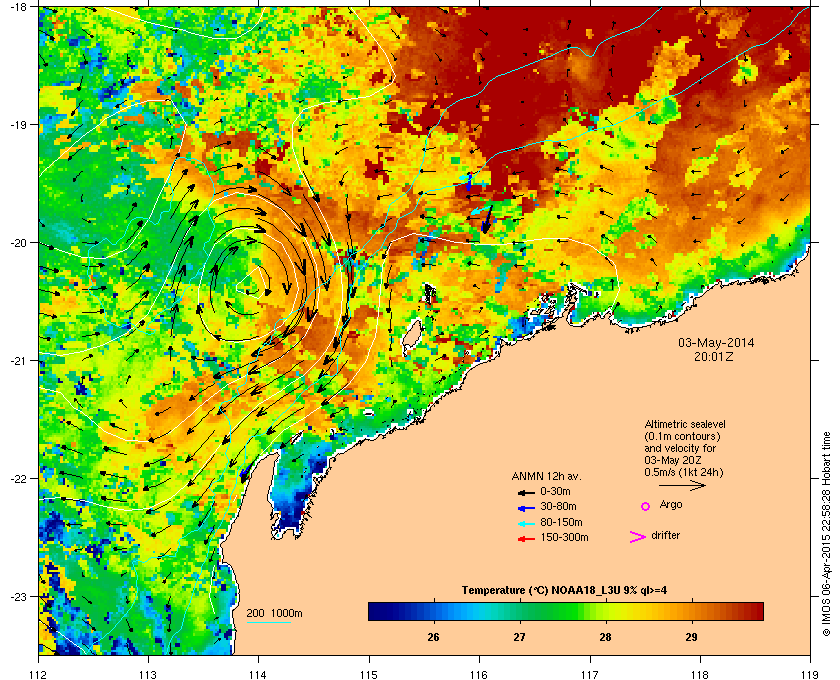Click the IMOS copyright timestamp text
The height and width of the screenshot is (680, 840).
(827, 534)
